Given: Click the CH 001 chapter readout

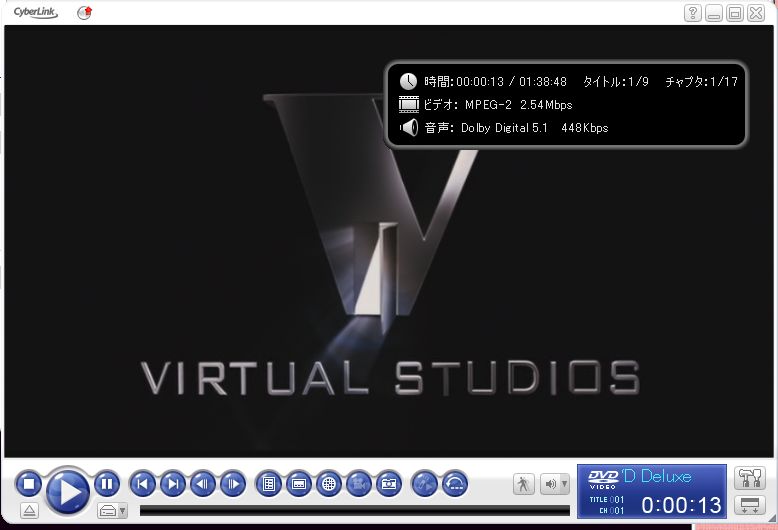Looking at the screenshot, I should coord(611,511).
